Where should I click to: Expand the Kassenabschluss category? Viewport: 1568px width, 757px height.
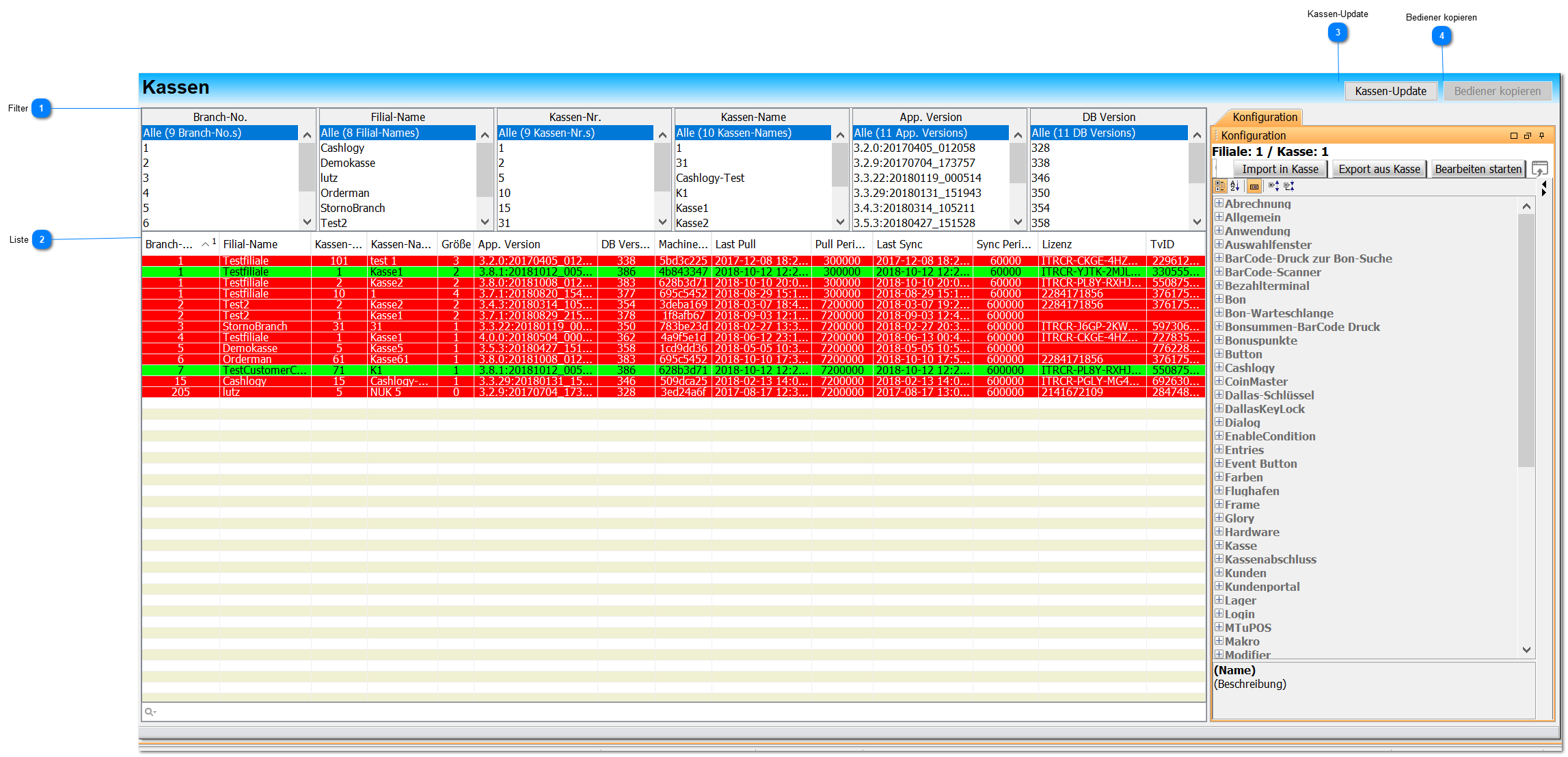pos(1219,559)
